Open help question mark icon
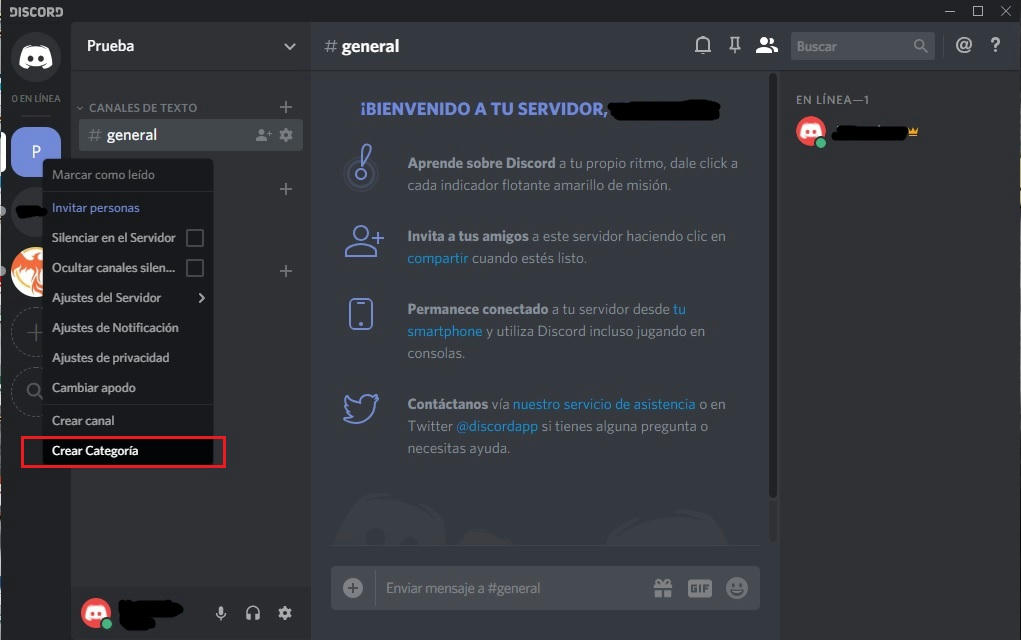The width and height of the screenshot is (1021, 640). coord(995,45)
